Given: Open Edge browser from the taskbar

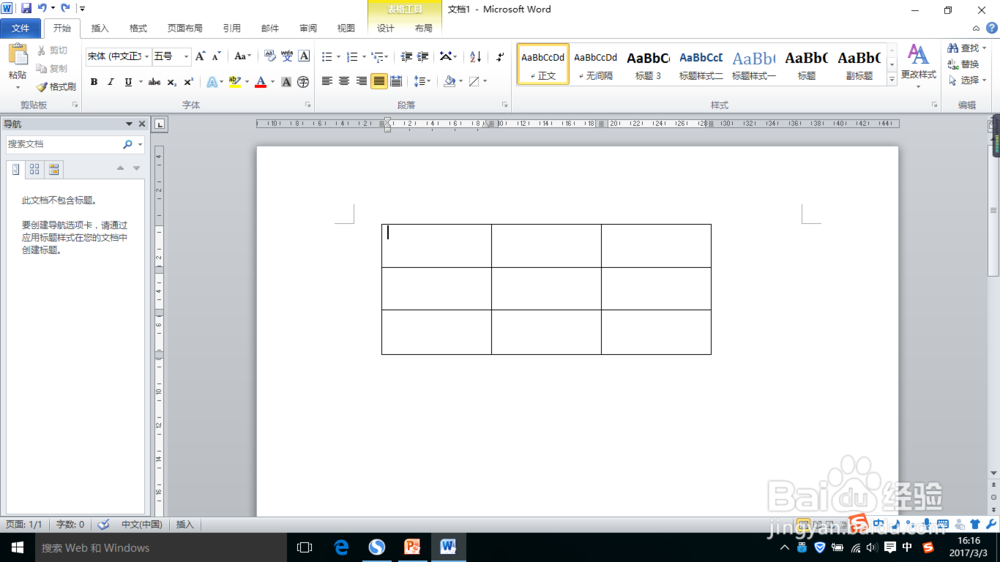Looking at the screenshot, I should point(341,547).
